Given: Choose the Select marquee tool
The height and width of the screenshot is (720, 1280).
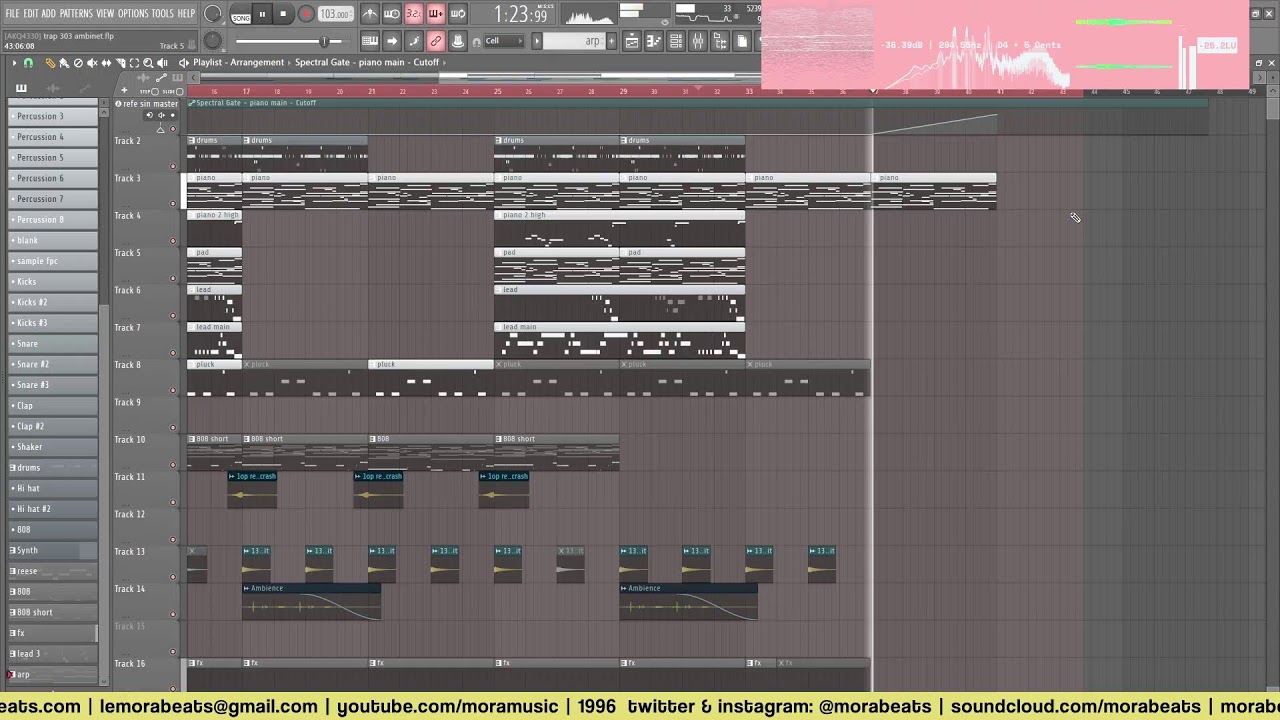Looking at the screenshot, I should pos(134,63).
